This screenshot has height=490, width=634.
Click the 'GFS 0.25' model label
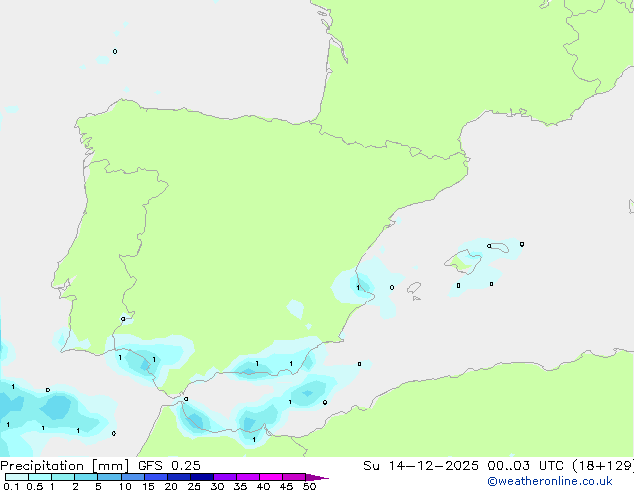[169, 466]
